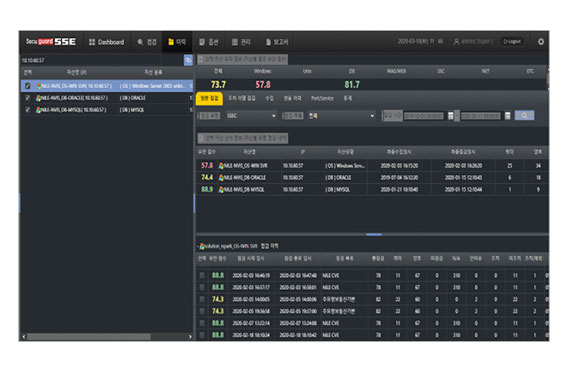
Task: Click the WAS/WEB column header
Action: coord(396,71)
